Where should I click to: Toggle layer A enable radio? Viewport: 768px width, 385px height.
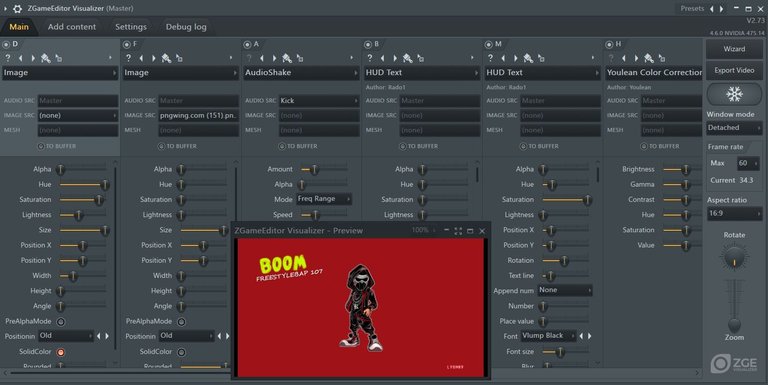coord(247,45)
